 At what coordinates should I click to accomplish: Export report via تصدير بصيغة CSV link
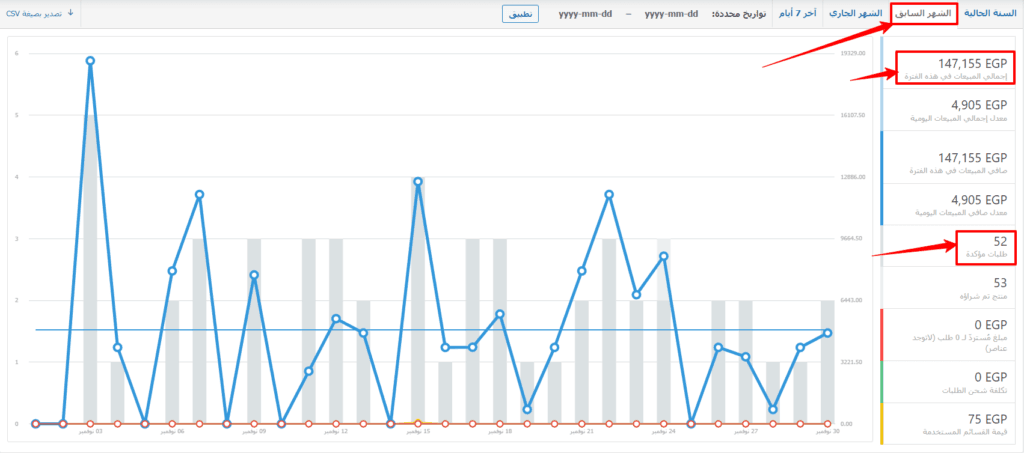click(40, 14)
